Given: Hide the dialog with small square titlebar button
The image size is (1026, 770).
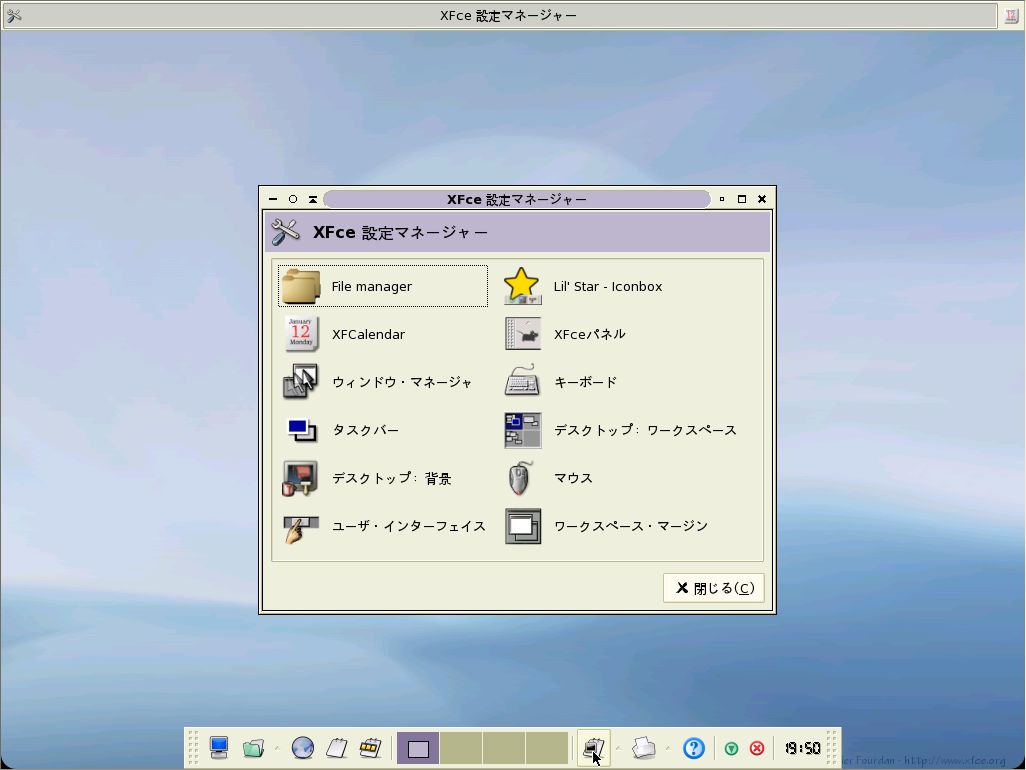Looking at the screenshot, I should pyautogui.click(x=722, y=199).
